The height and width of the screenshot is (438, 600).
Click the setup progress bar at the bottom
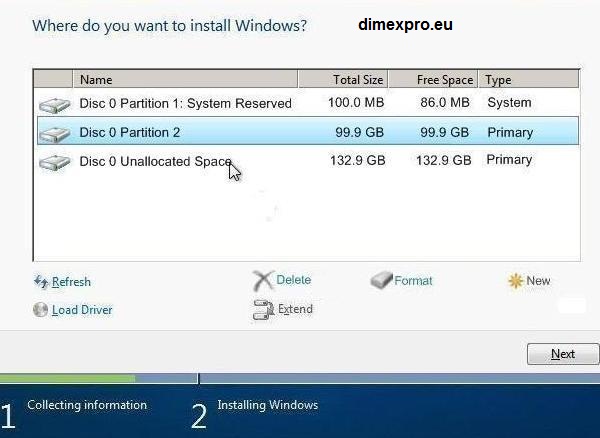(x=300, y=379)
